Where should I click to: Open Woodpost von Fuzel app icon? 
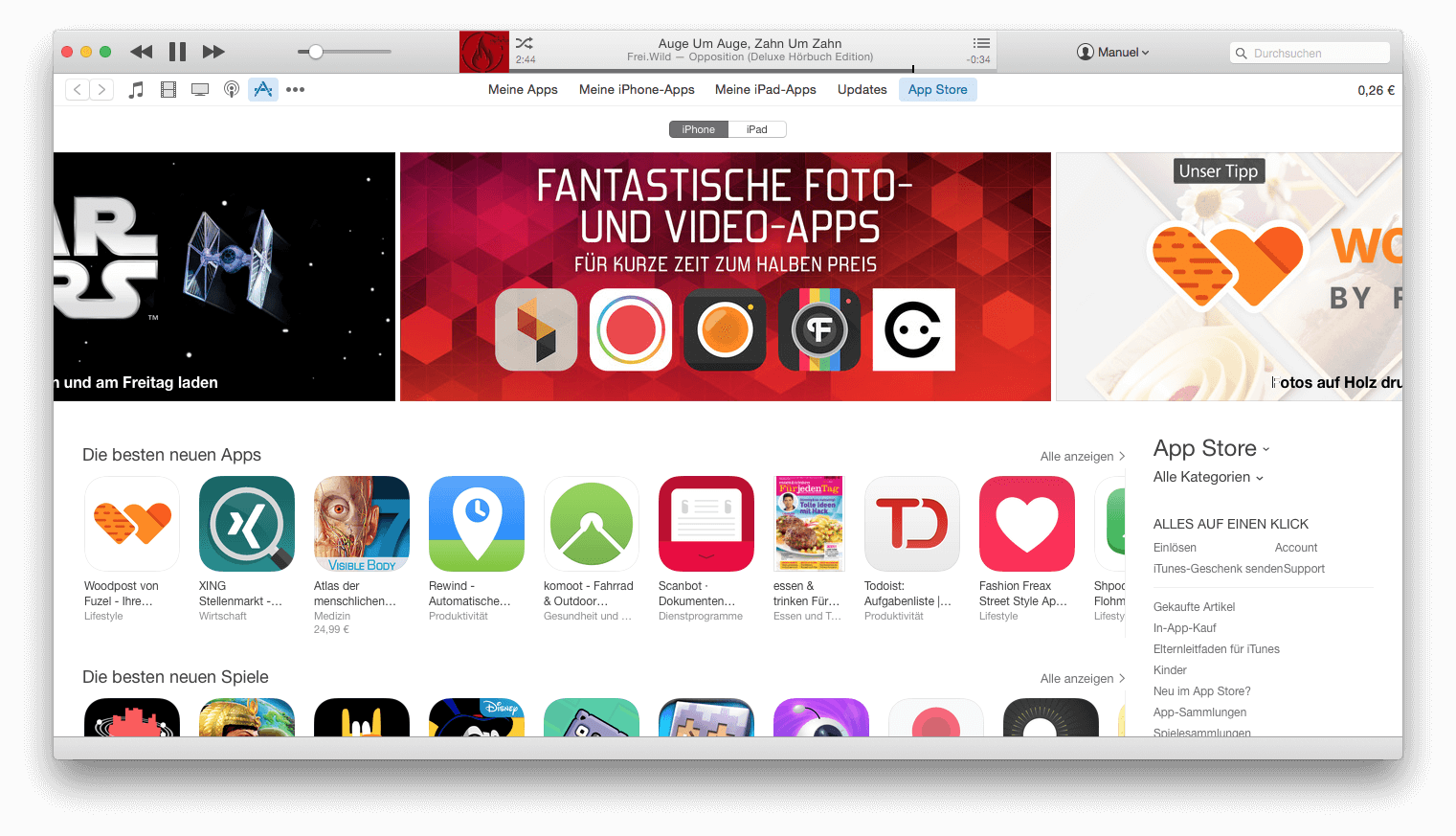pos(132,524)
